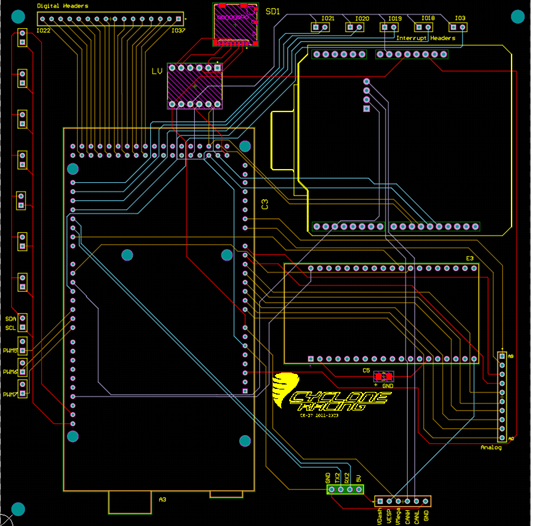The width and height of the screenshot is (533, 526).
Task: Select the square pad of the IO3 header
Action: pos(453,27)
